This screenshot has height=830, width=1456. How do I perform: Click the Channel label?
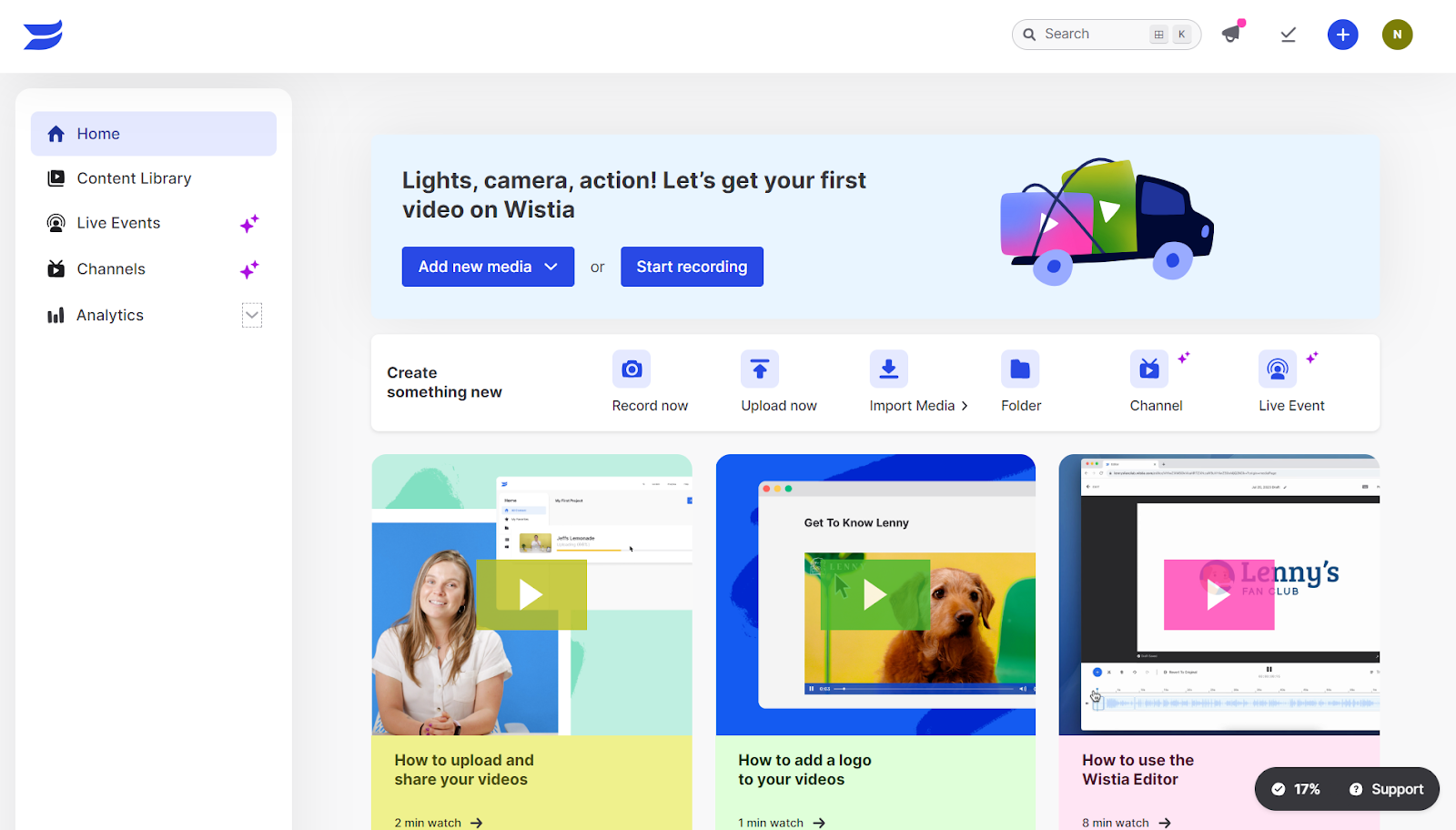pos(1156,406)
